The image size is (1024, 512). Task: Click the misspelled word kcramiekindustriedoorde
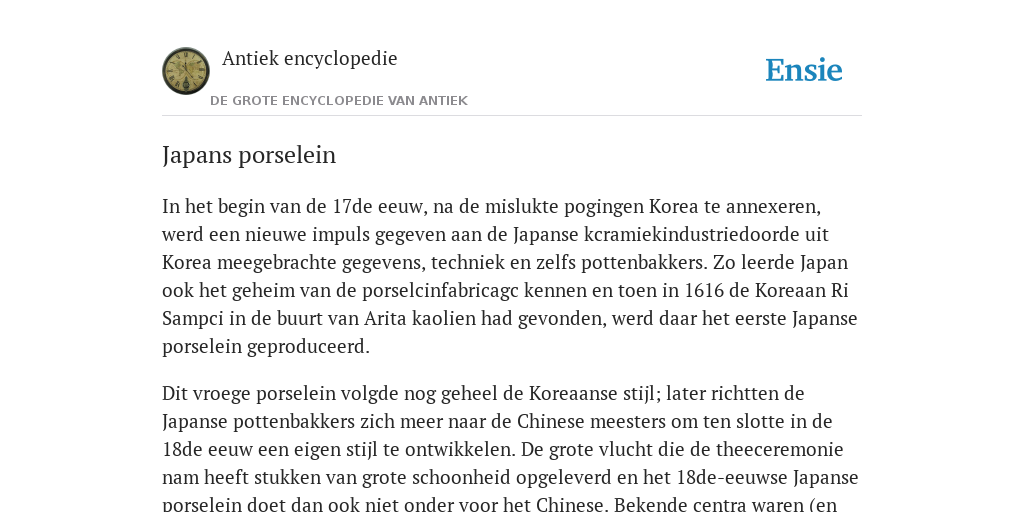698,234
